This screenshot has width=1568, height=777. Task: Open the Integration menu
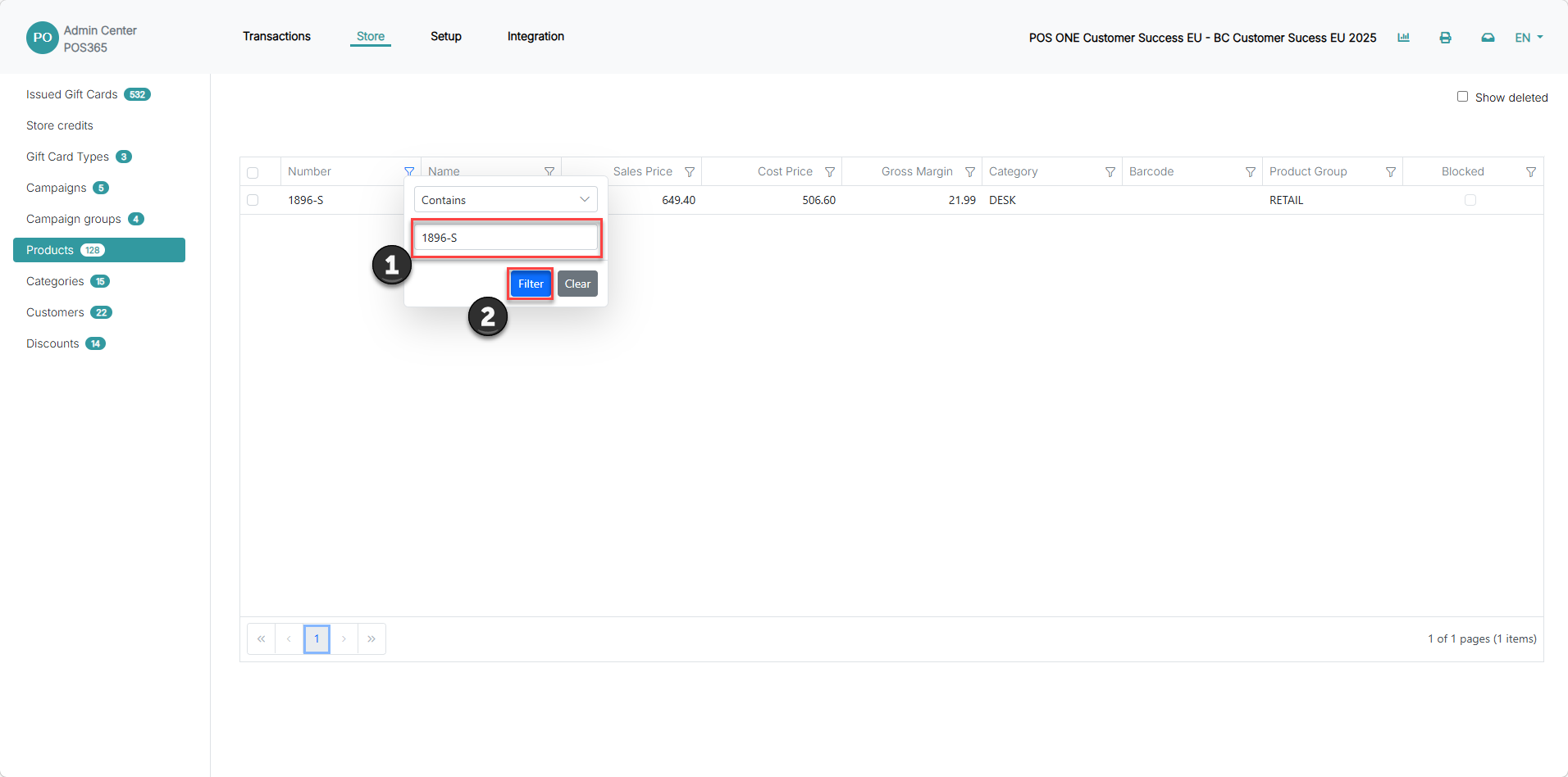pos(536,36)
